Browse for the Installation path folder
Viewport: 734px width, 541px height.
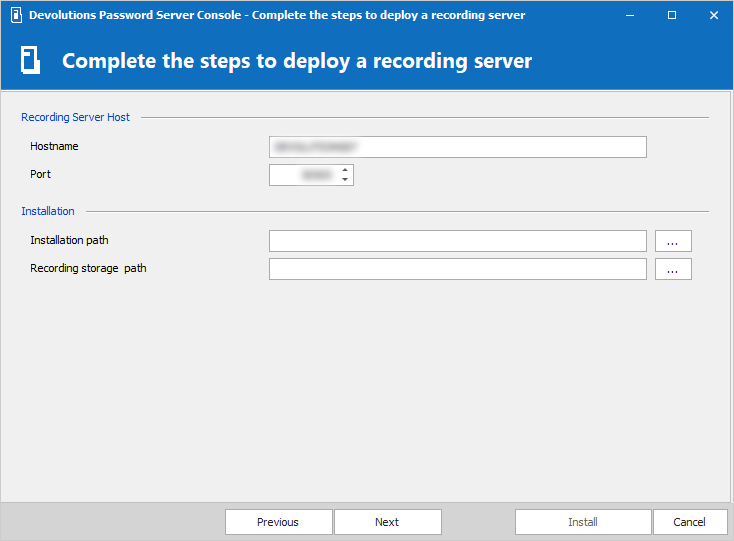pyautogui.click(x=673, y=241)
